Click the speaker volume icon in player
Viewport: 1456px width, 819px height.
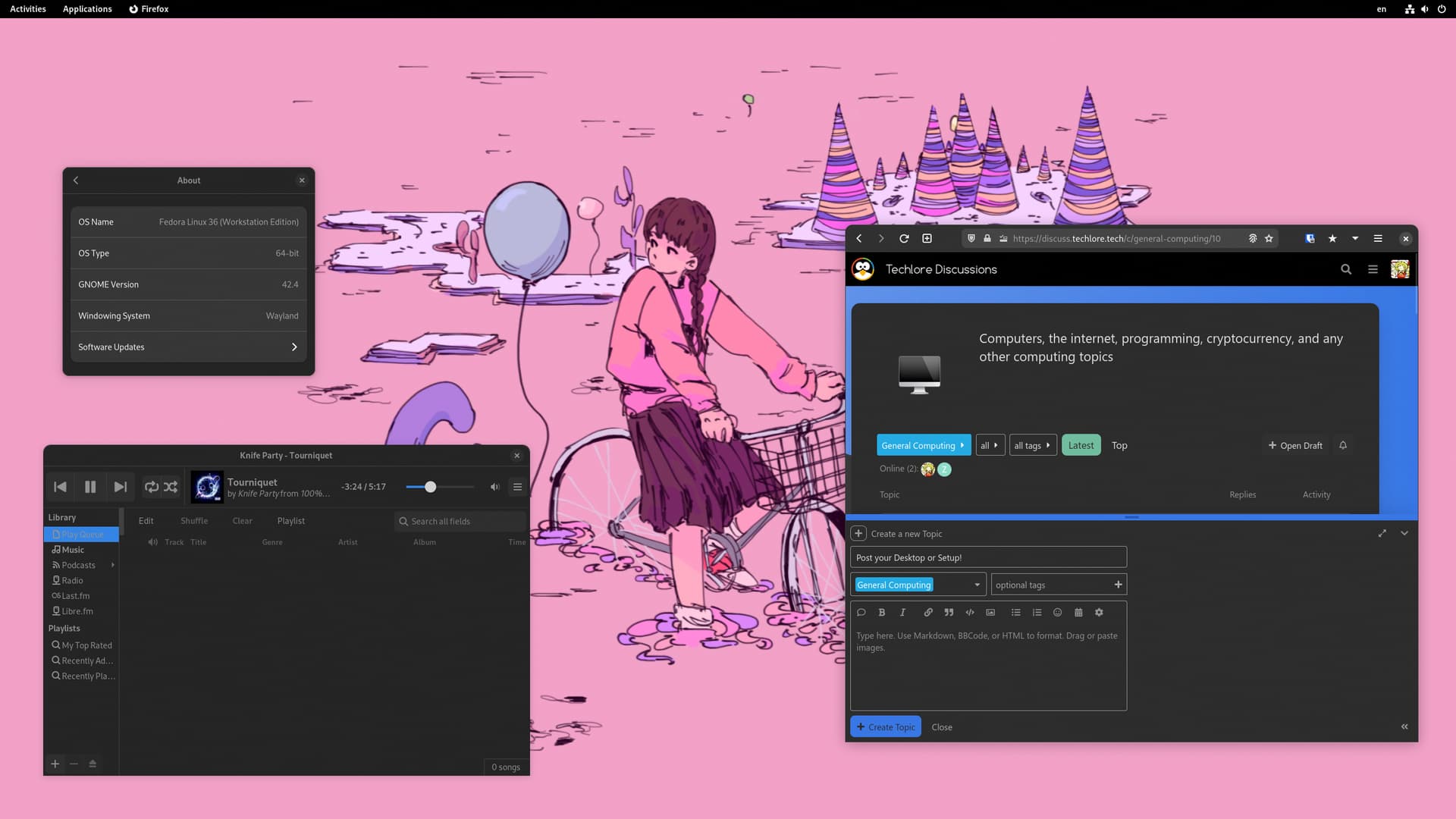click(494, 487)
